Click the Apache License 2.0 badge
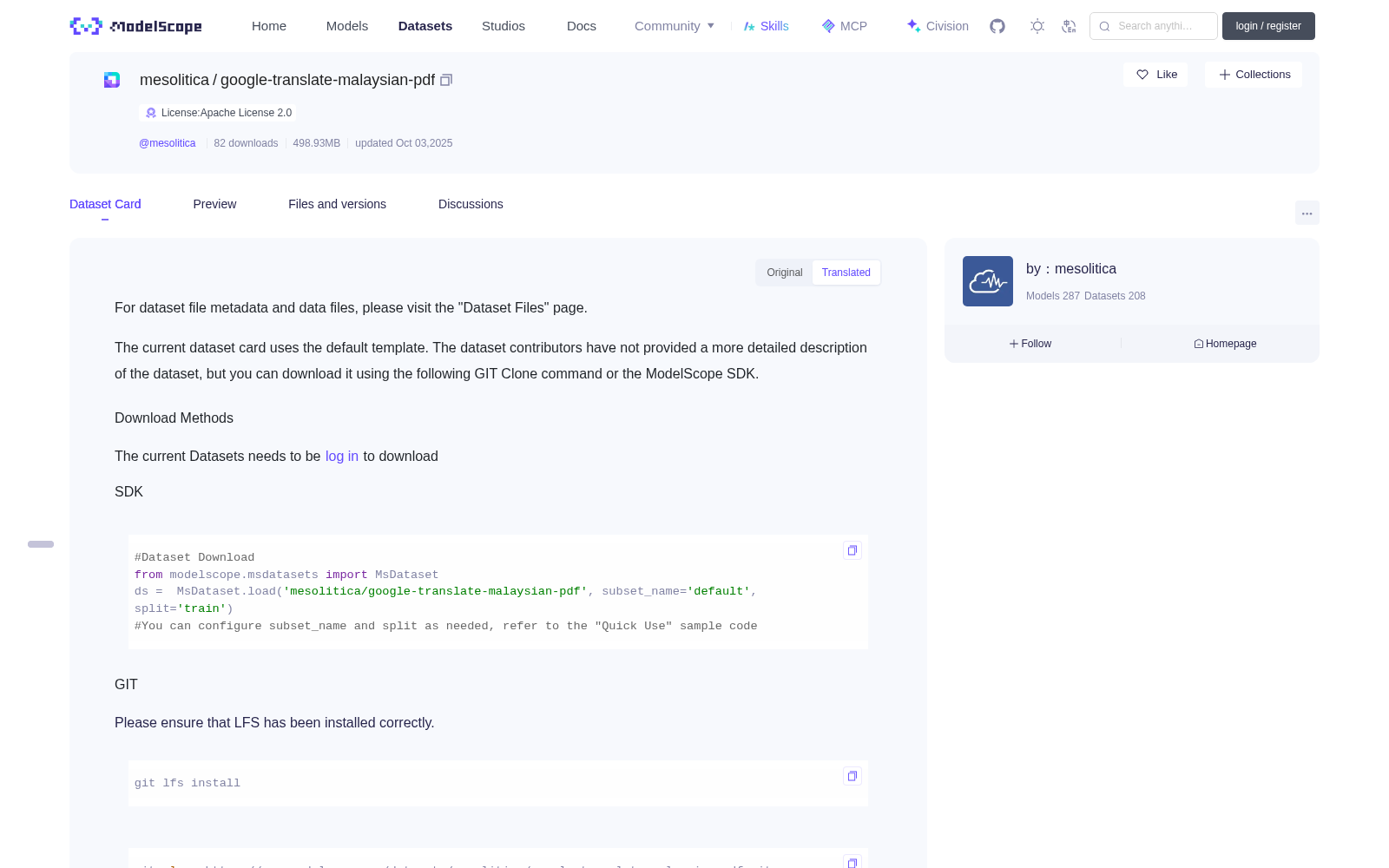Image resolution: width=1389 pixels, height=868 pixels. pos(218,113)
